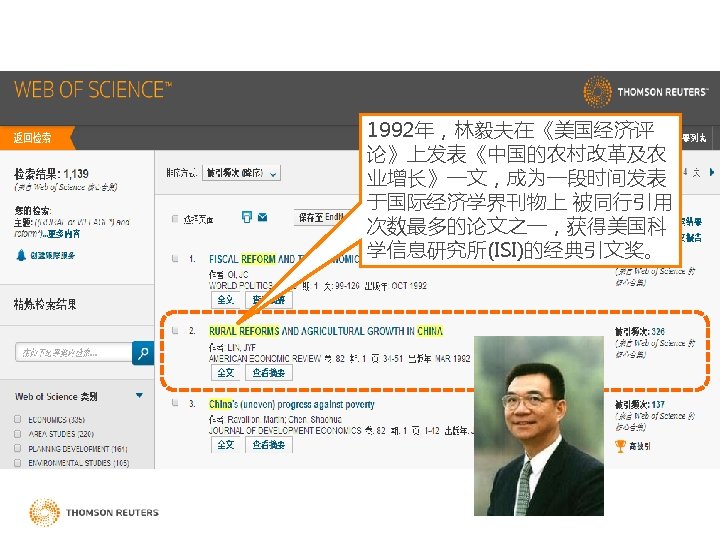Click the view-abstract button for result 2
720x540 pixels.
[269, 372]
